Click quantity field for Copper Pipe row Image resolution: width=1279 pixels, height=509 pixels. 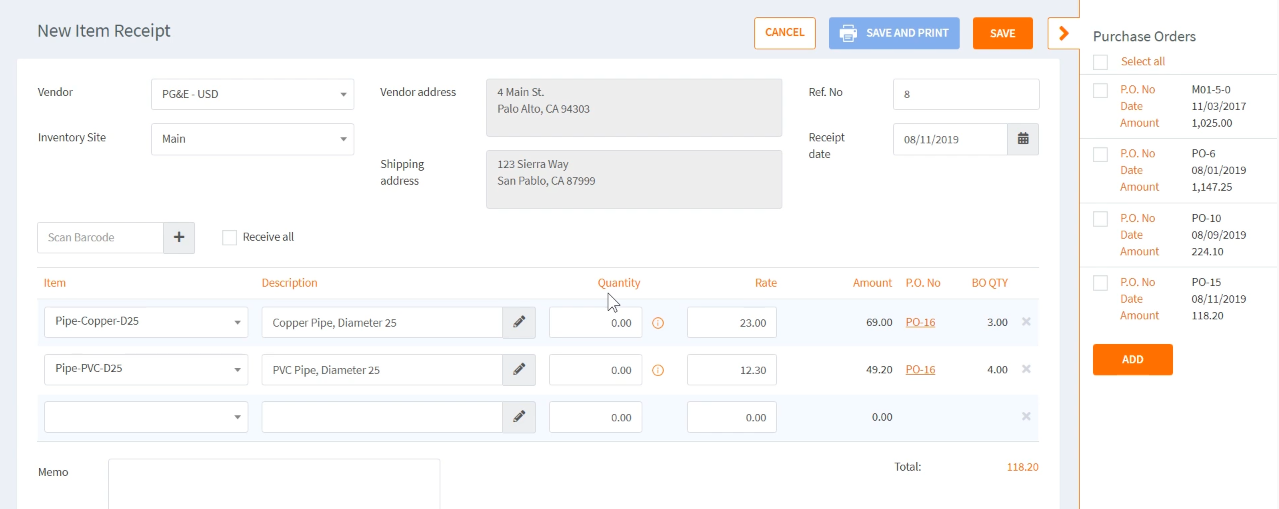click(x=596, y=323)
